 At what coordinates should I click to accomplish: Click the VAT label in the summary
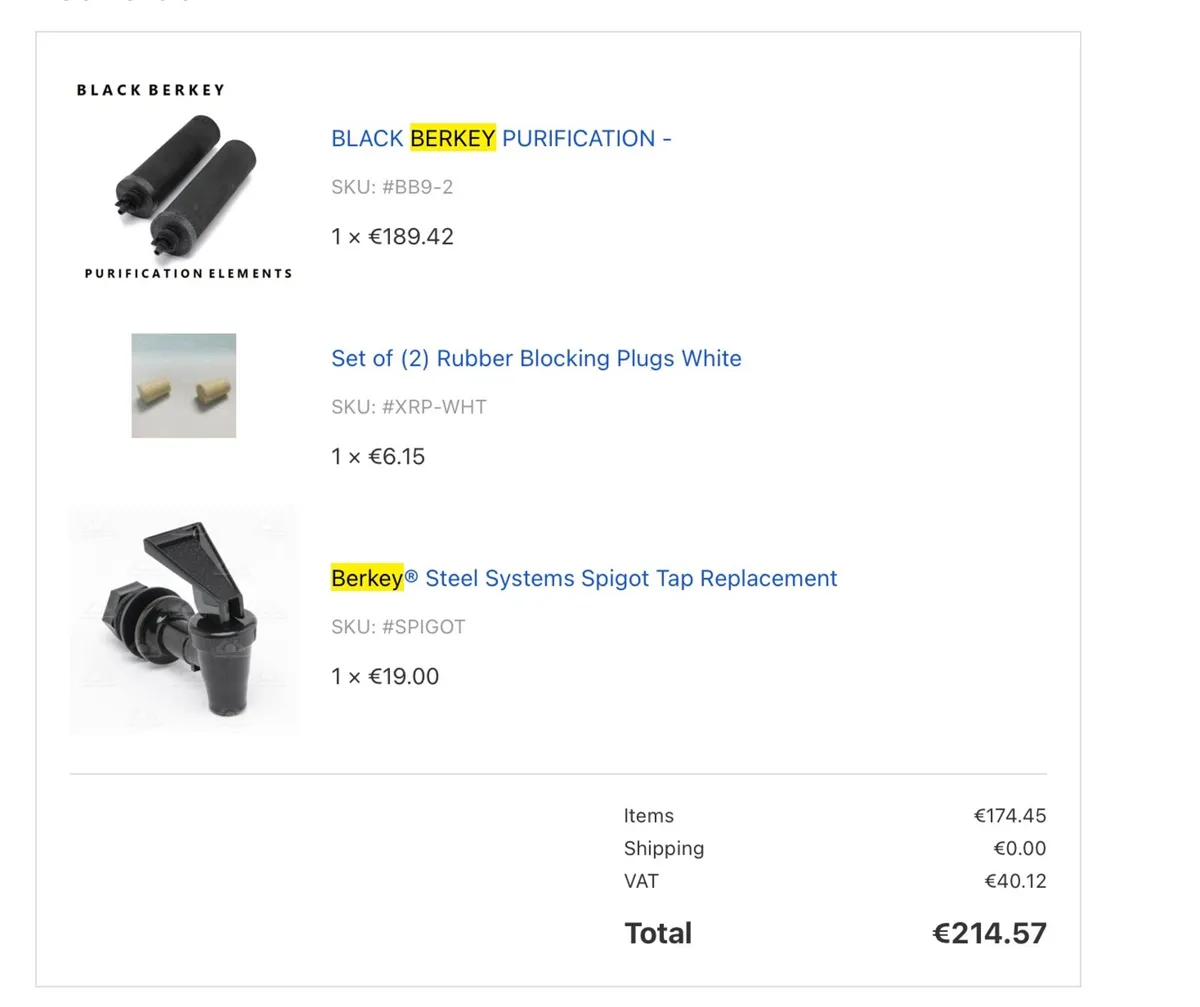click(641, 881)
